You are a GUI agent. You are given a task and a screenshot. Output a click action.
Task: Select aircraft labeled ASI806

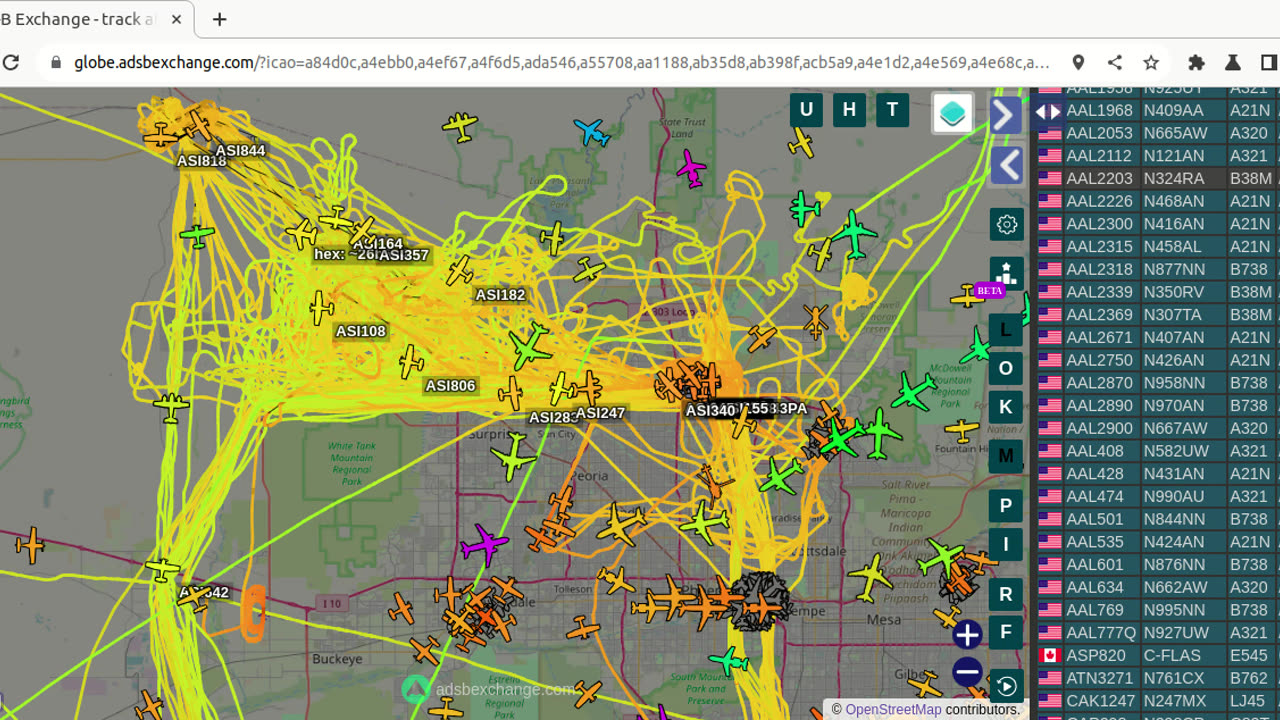click(x=450, y=385)
